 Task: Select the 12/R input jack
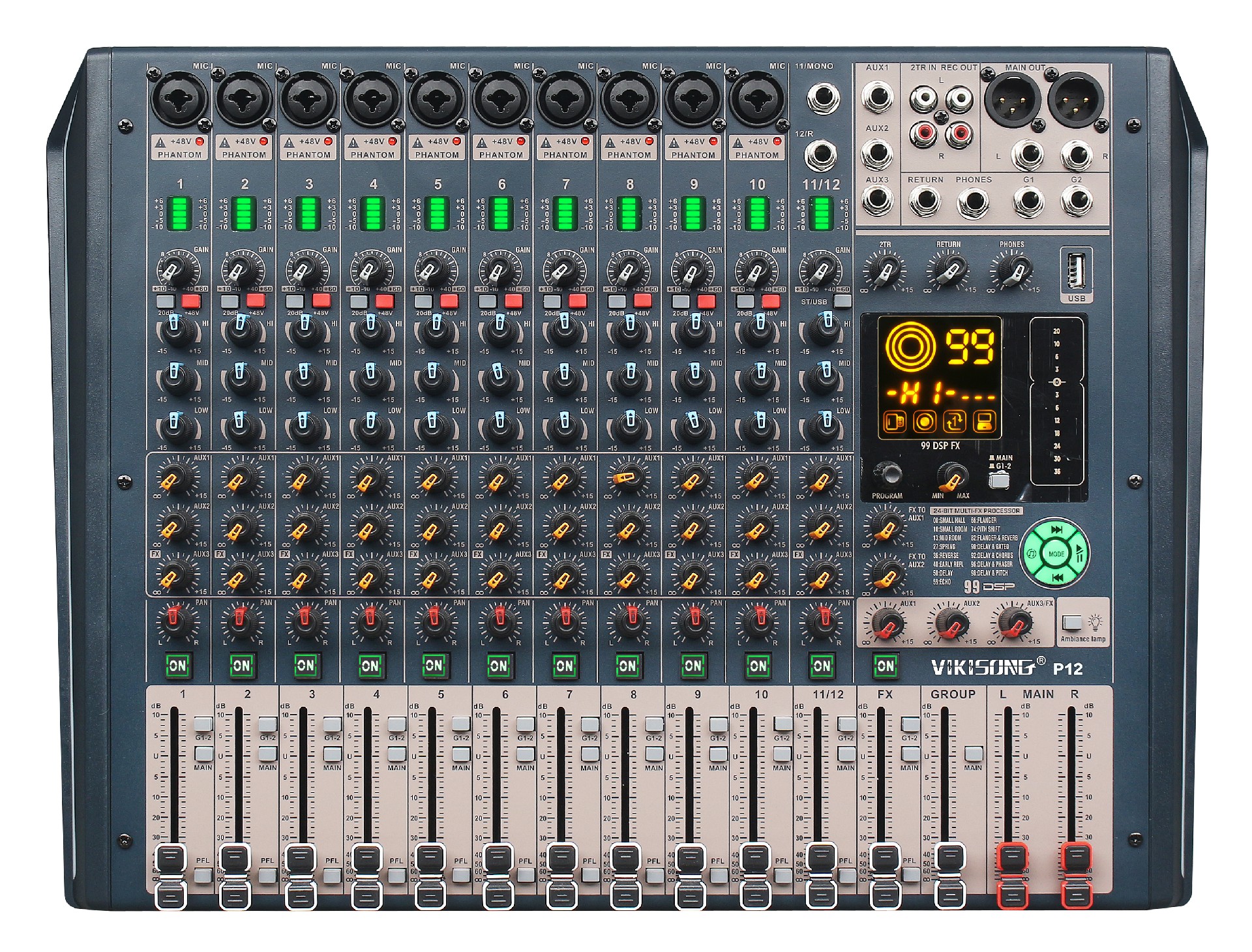point(822,156)
